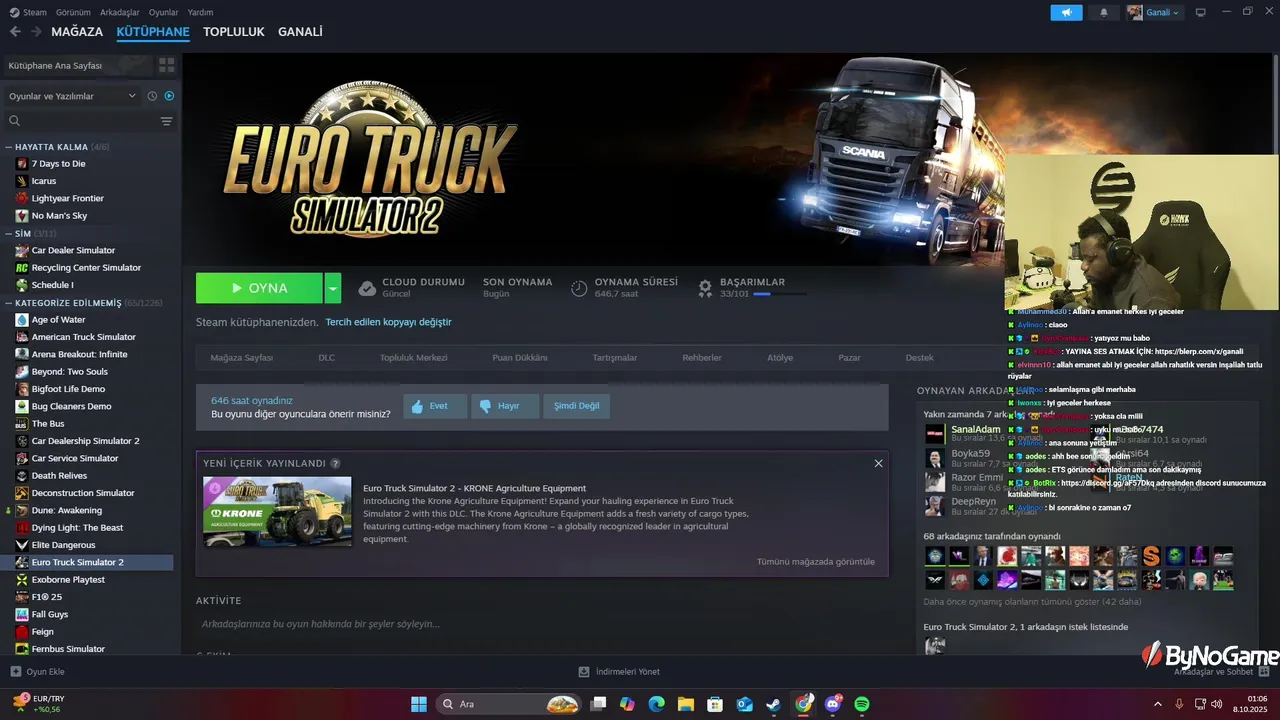Viewport: 1280px width, 720px height.
Task: Open the Steam menu
Action: (x=28, y=12)
